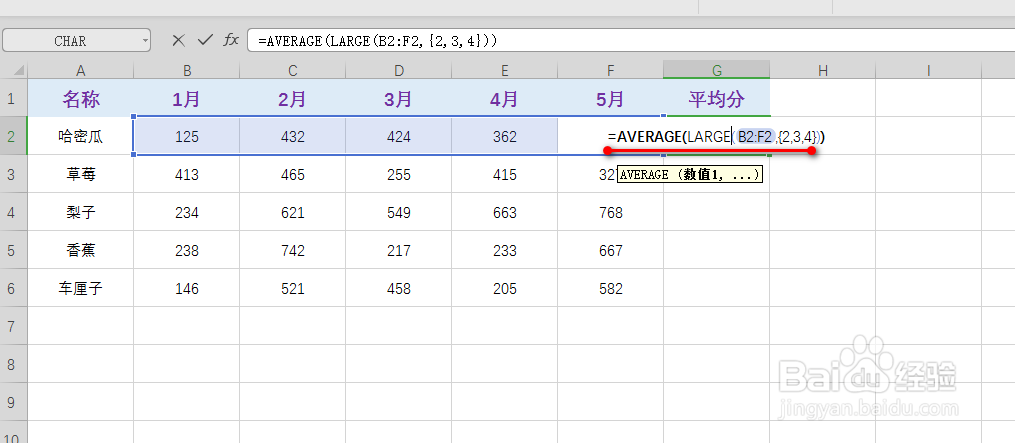Image resolution: width=1015 pixels, height=443 pixels.
Task: Select column B header
Action: click(186, 70)
